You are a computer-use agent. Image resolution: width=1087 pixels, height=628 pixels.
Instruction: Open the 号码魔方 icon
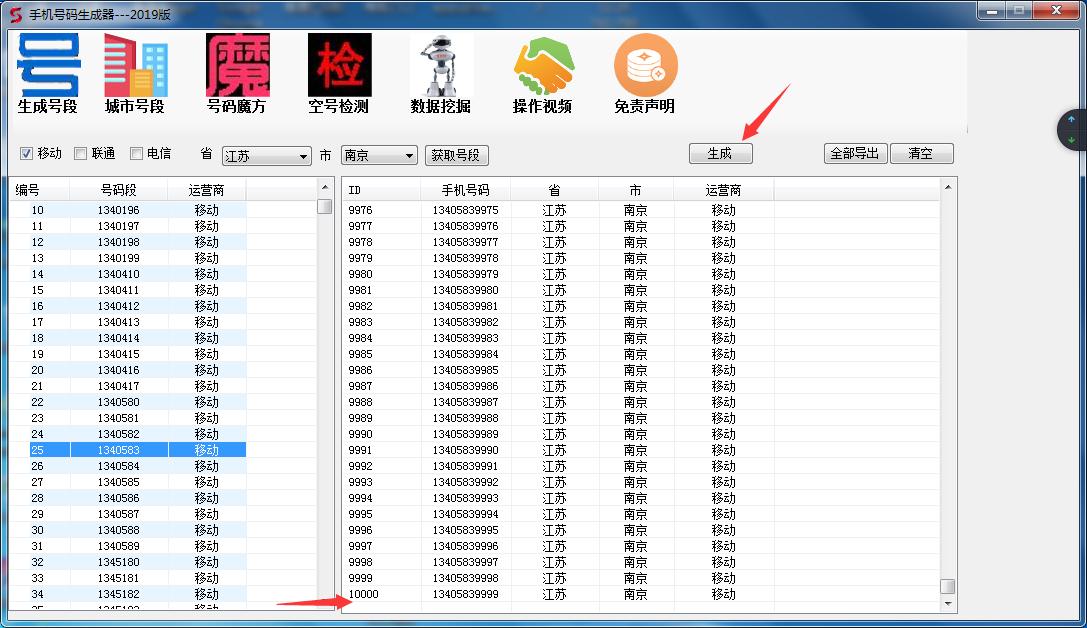tap(237, 66)
